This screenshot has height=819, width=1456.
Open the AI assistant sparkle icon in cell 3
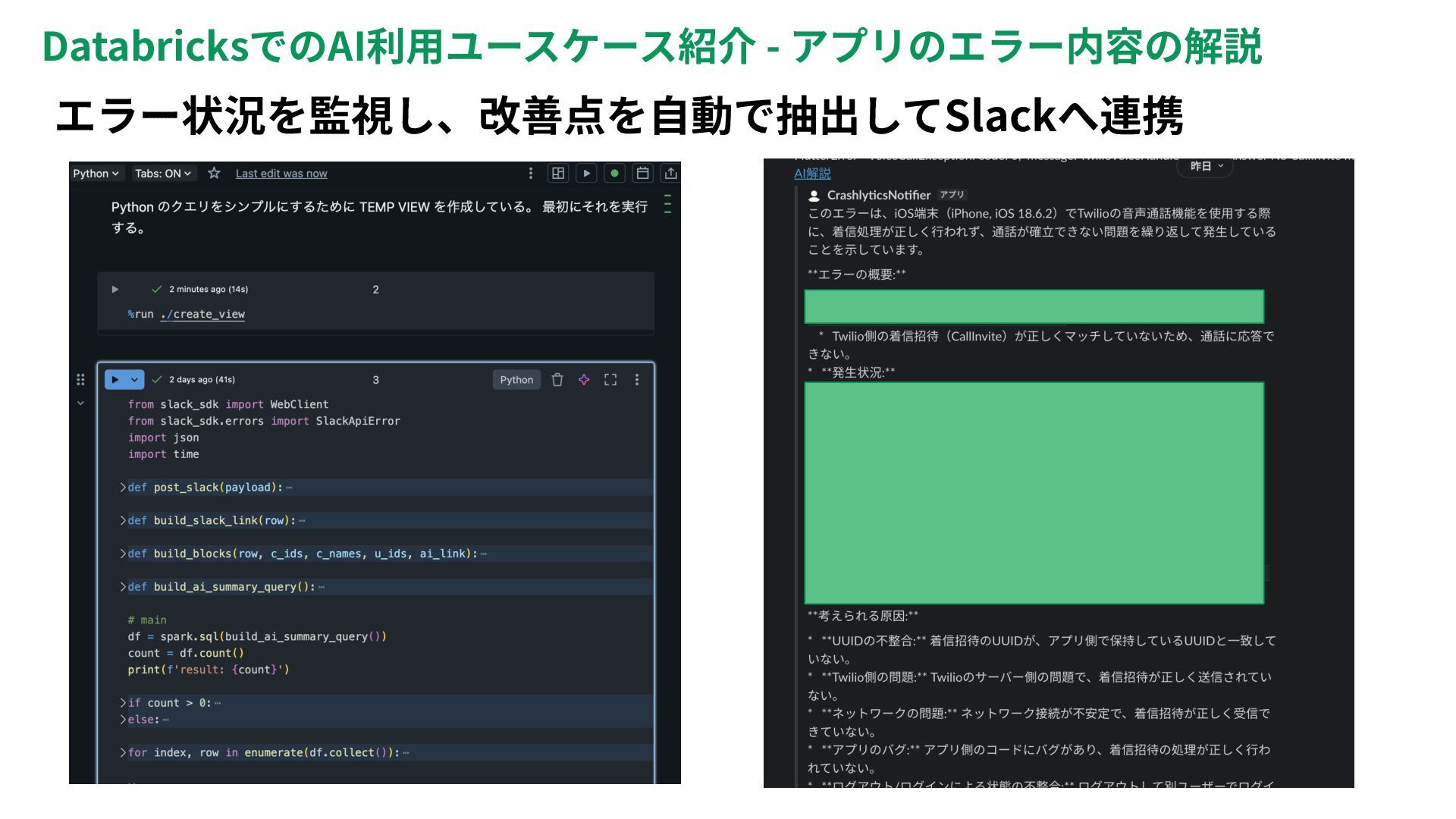[x=584, y=380]
